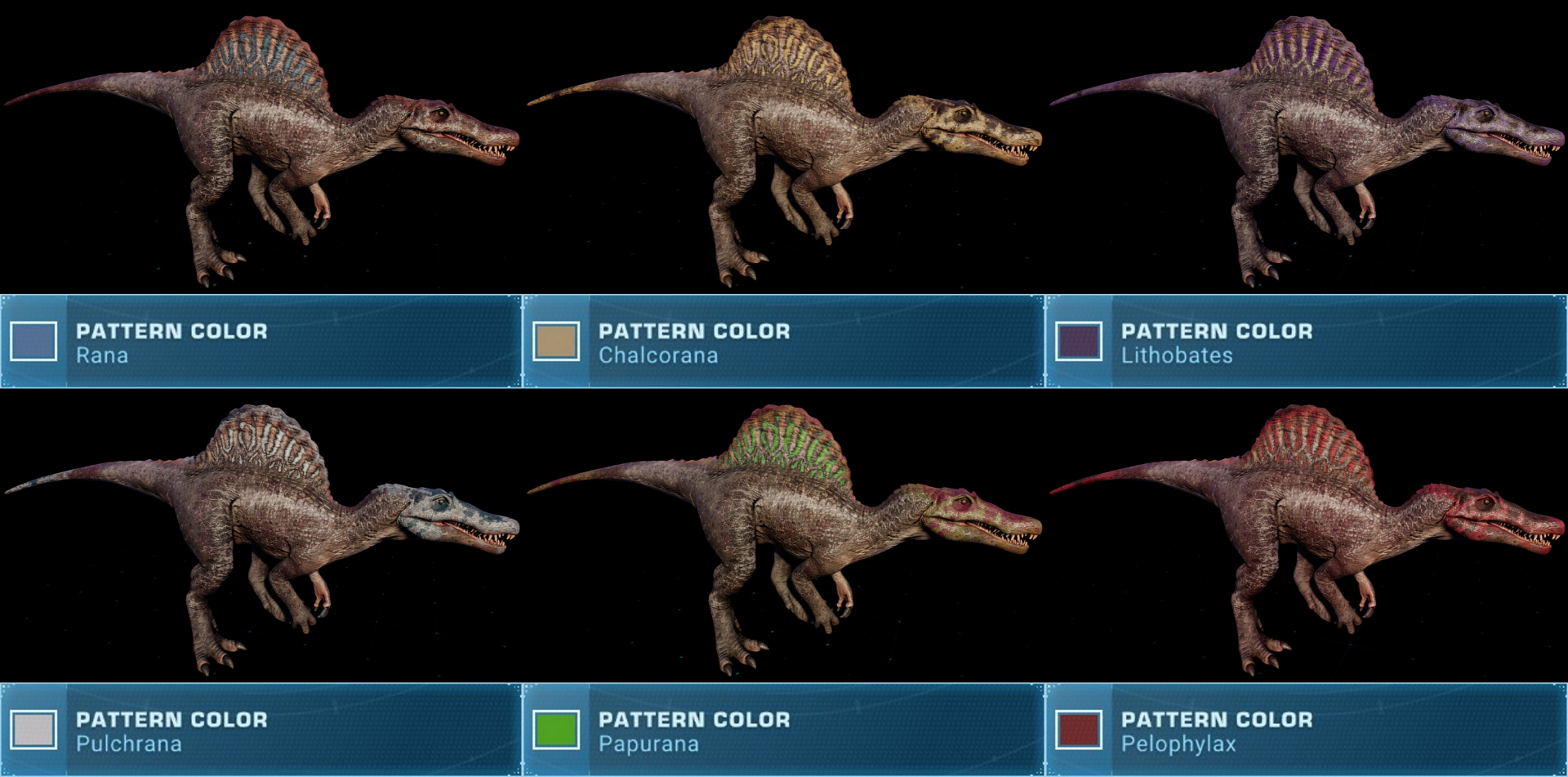Select the Chalcorana tan color swatch

coord(556,342)
